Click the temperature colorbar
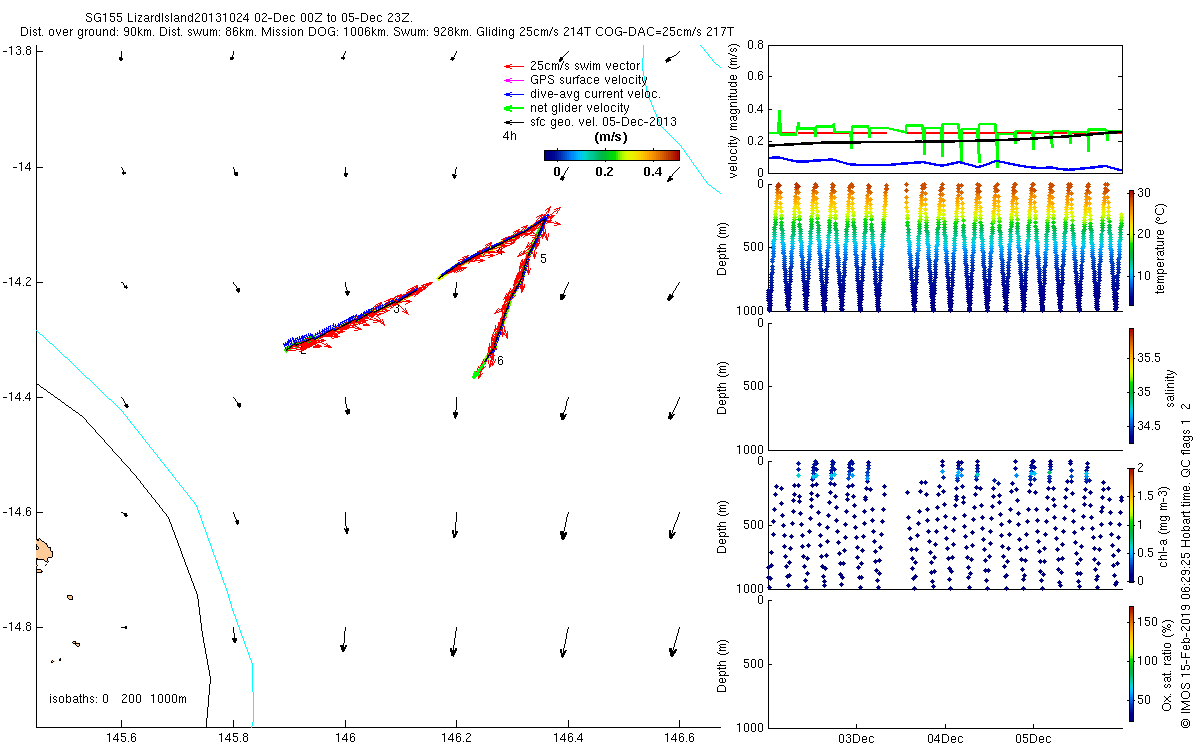 tap(1131, 247)
